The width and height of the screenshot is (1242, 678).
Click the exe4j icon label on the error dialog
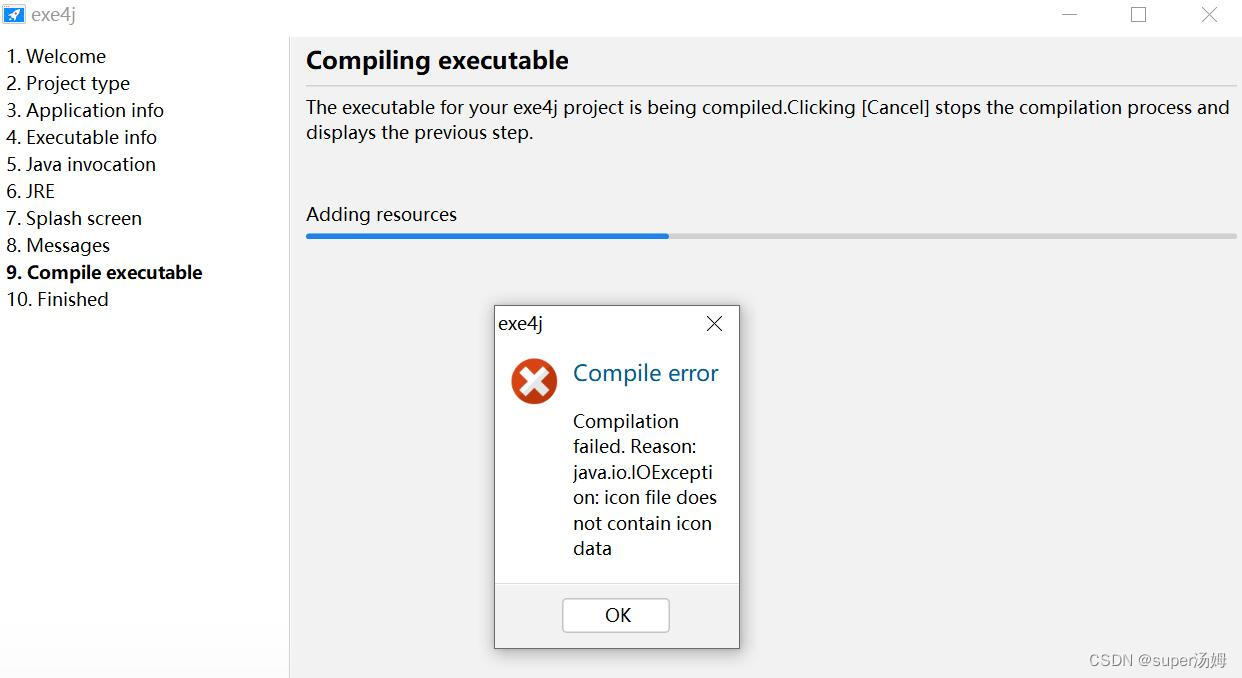(x=520, y=323)
